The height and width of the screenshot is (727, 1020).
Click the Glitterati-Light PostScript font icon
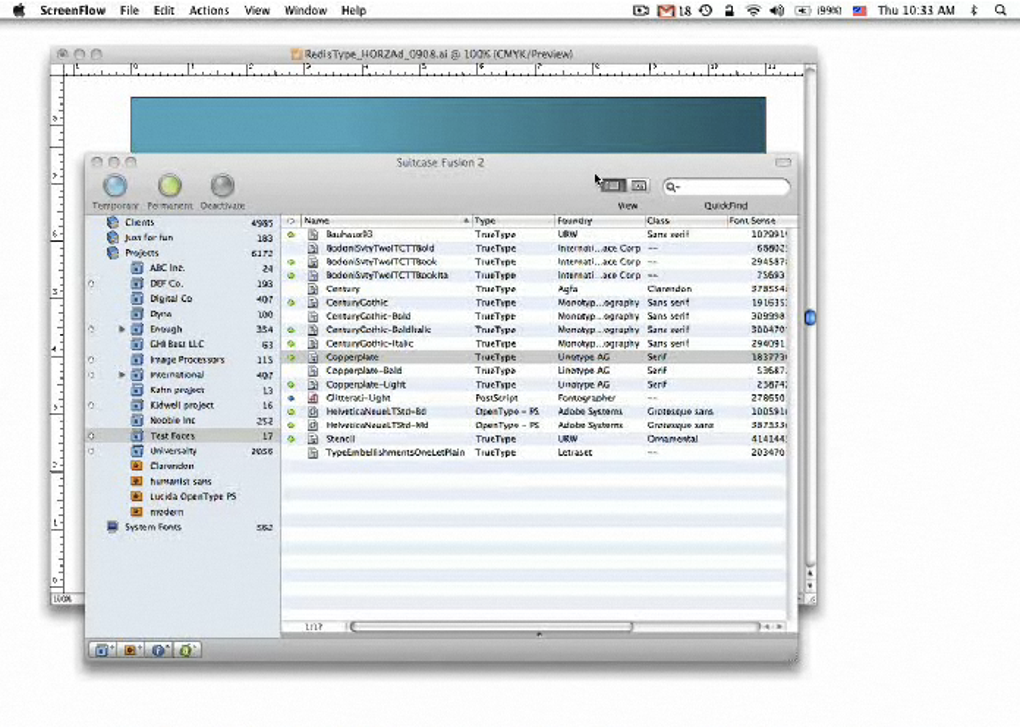click(313, 398)
